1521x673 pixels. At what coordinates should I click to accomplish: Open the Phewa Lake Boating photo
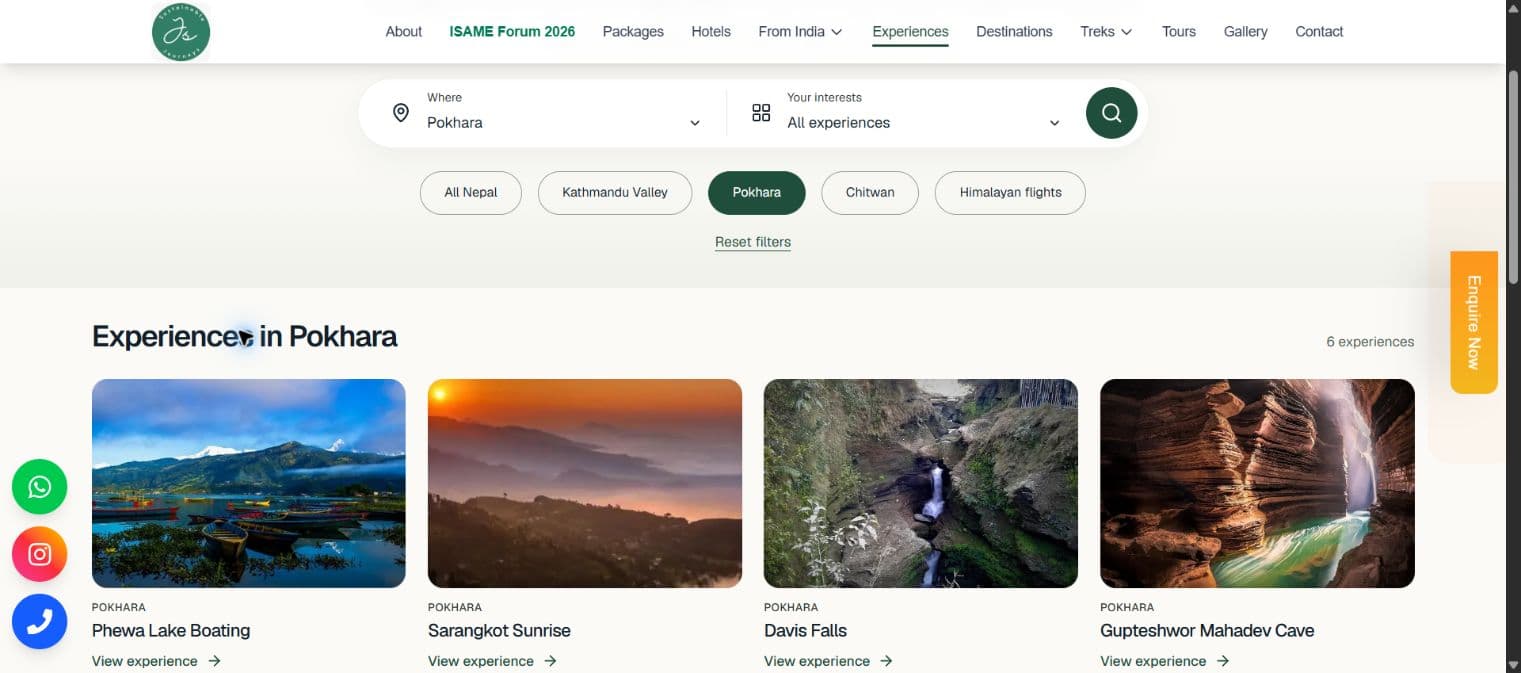(x=249, y=483)
